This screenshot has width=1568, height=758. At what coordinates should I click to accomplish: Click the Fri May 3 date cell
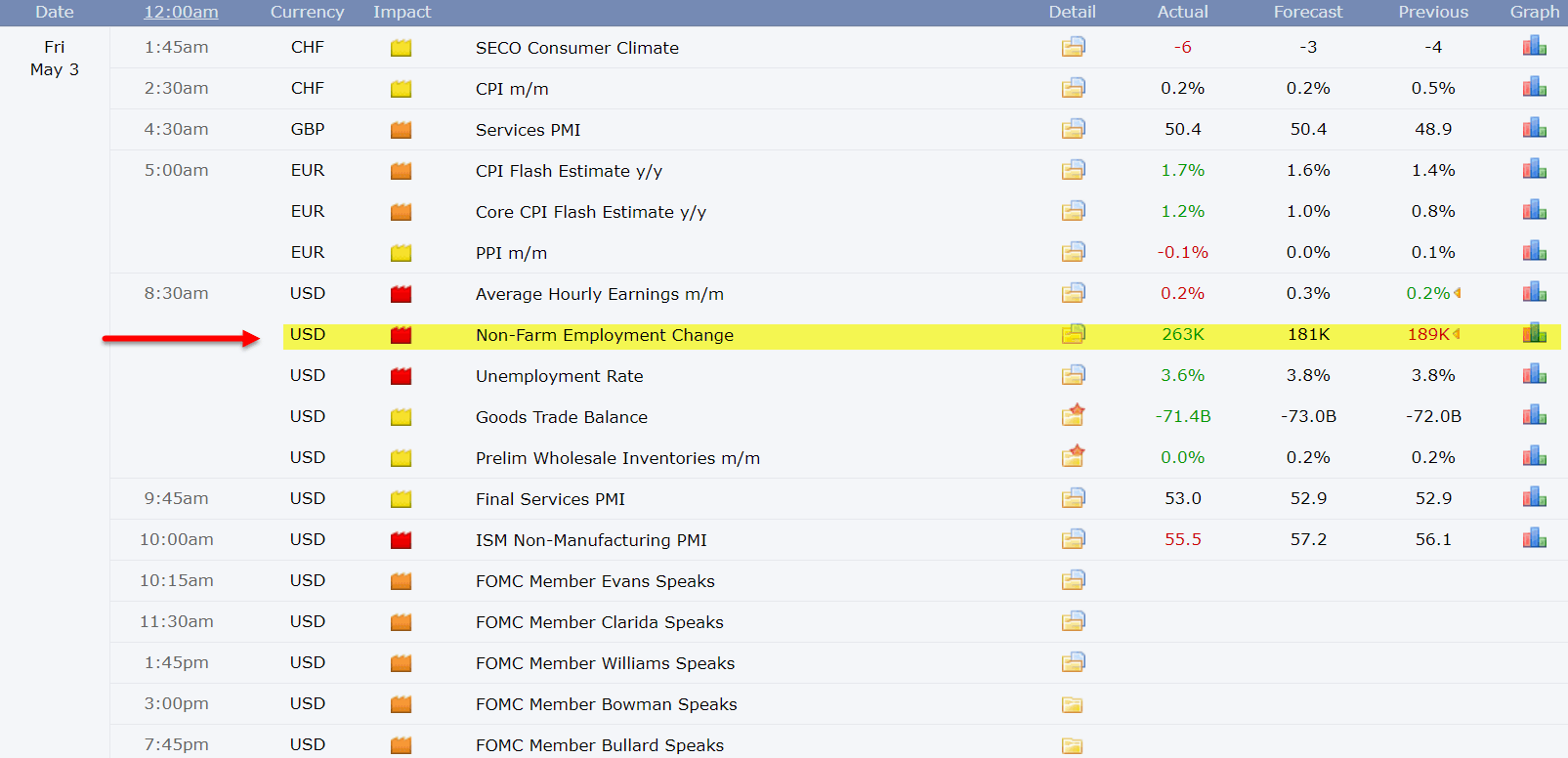point(55,59)
